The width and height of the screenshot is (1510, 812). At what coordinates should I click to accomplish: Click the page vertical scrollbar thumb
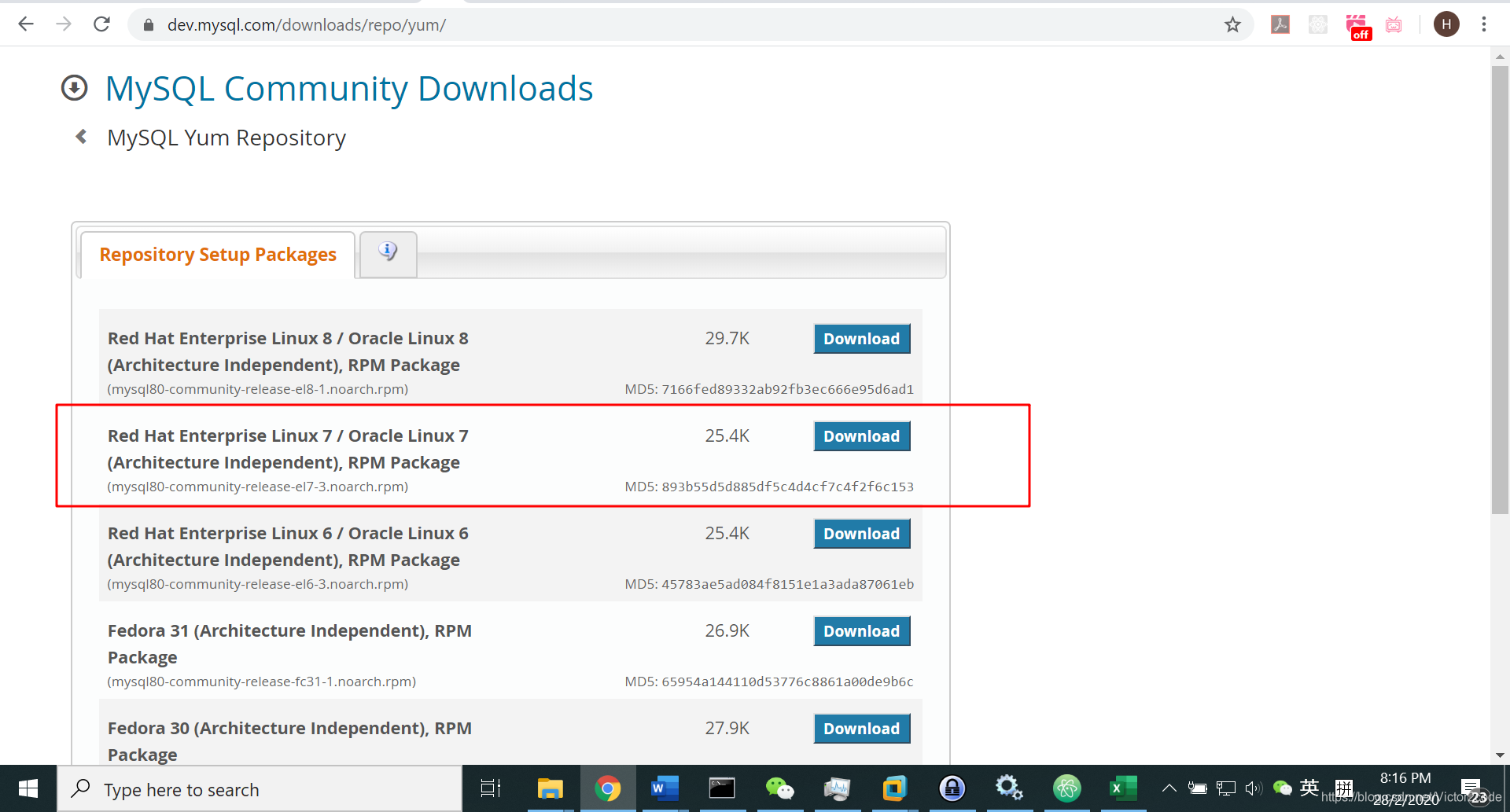pos(1500,289)
